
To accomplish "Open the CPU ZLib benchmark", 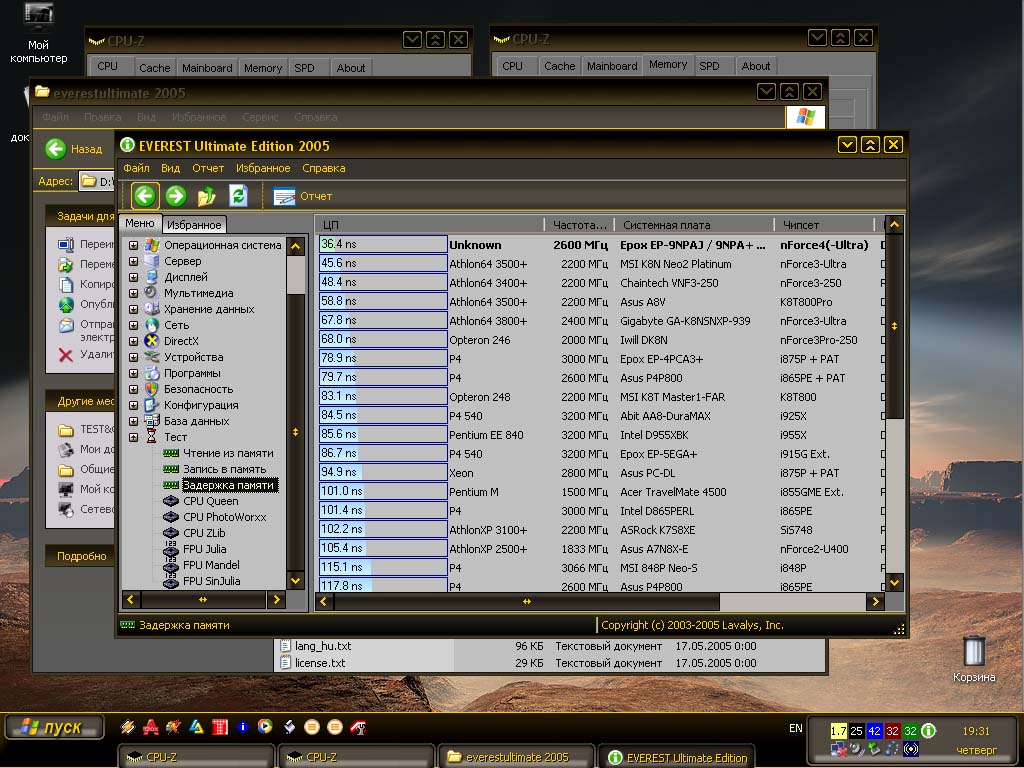I will tap(204, 534).
